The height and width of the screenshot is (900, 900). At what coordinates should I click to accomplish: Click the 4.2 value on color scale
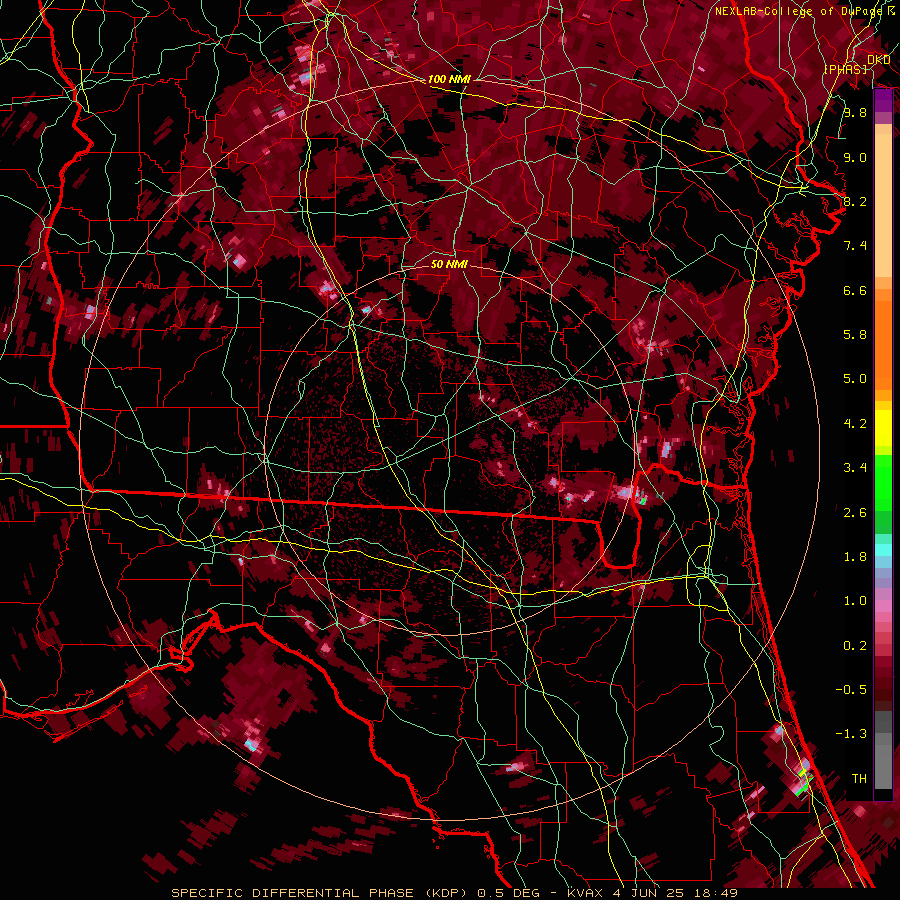click(855, 424)
